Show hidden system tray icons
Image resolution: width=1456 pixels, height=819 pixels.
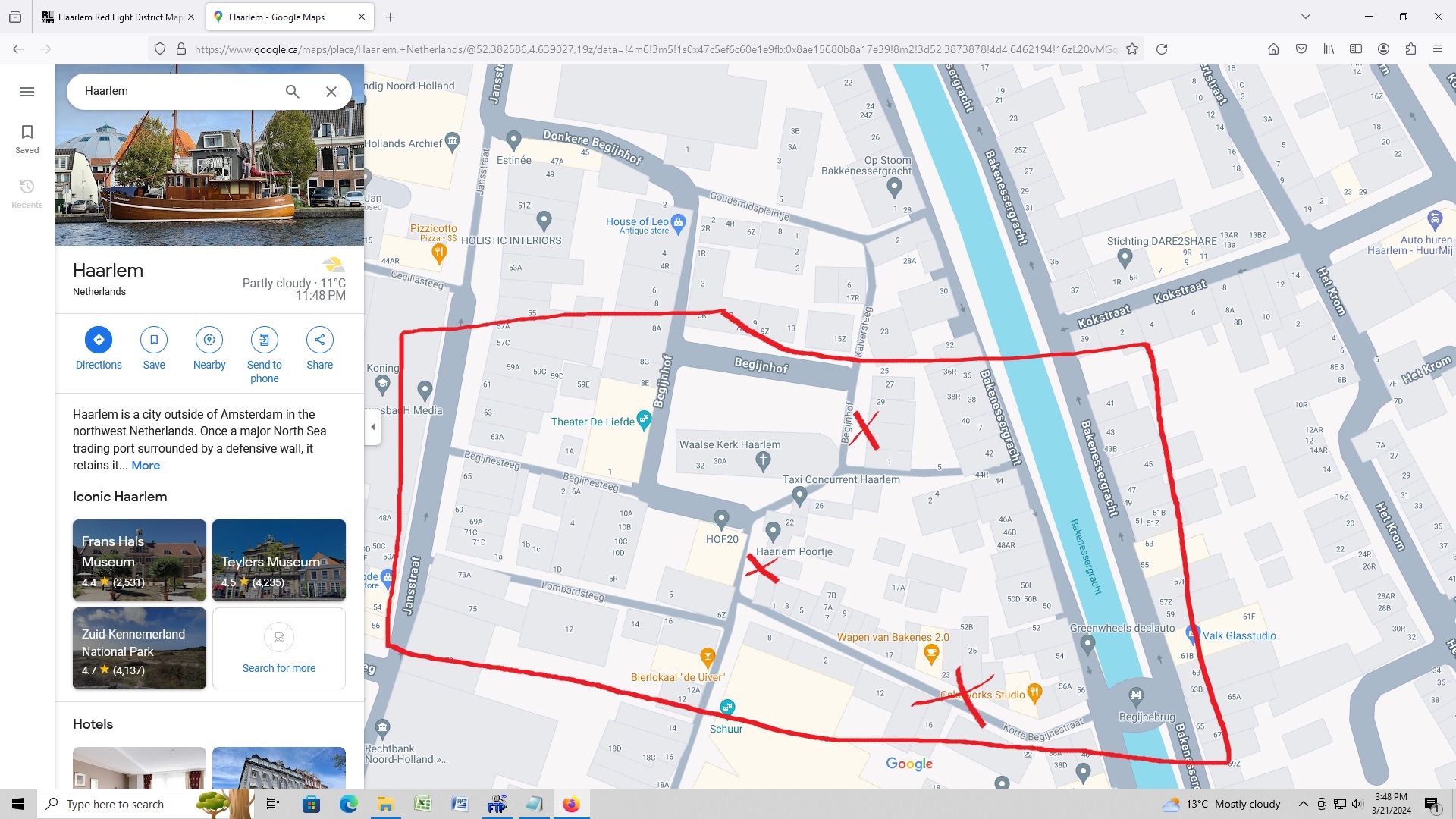pos(1303,804)
